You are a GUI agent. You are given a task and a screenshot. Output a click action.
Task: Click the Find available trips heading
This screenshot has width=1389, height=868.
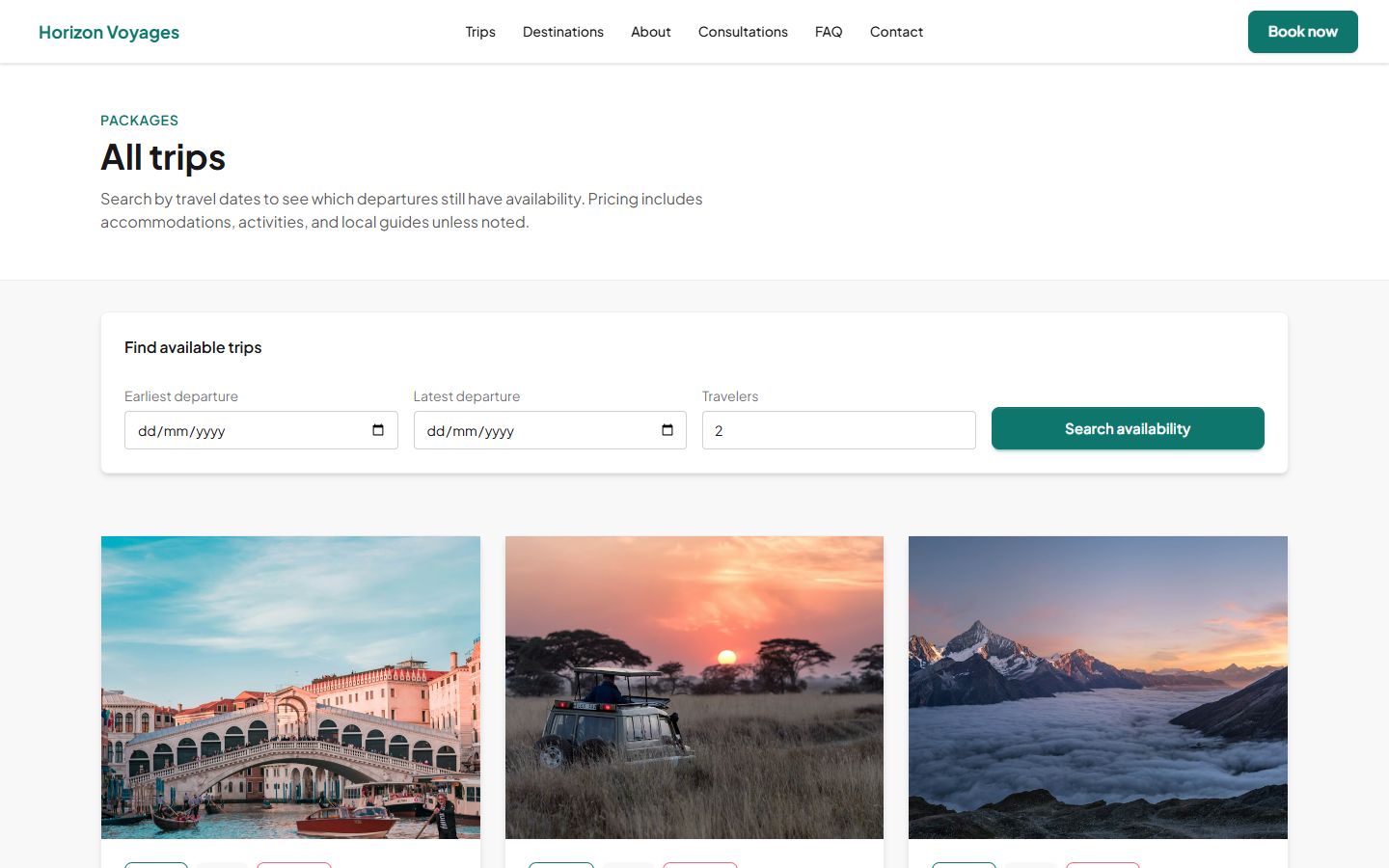[193, 347]
